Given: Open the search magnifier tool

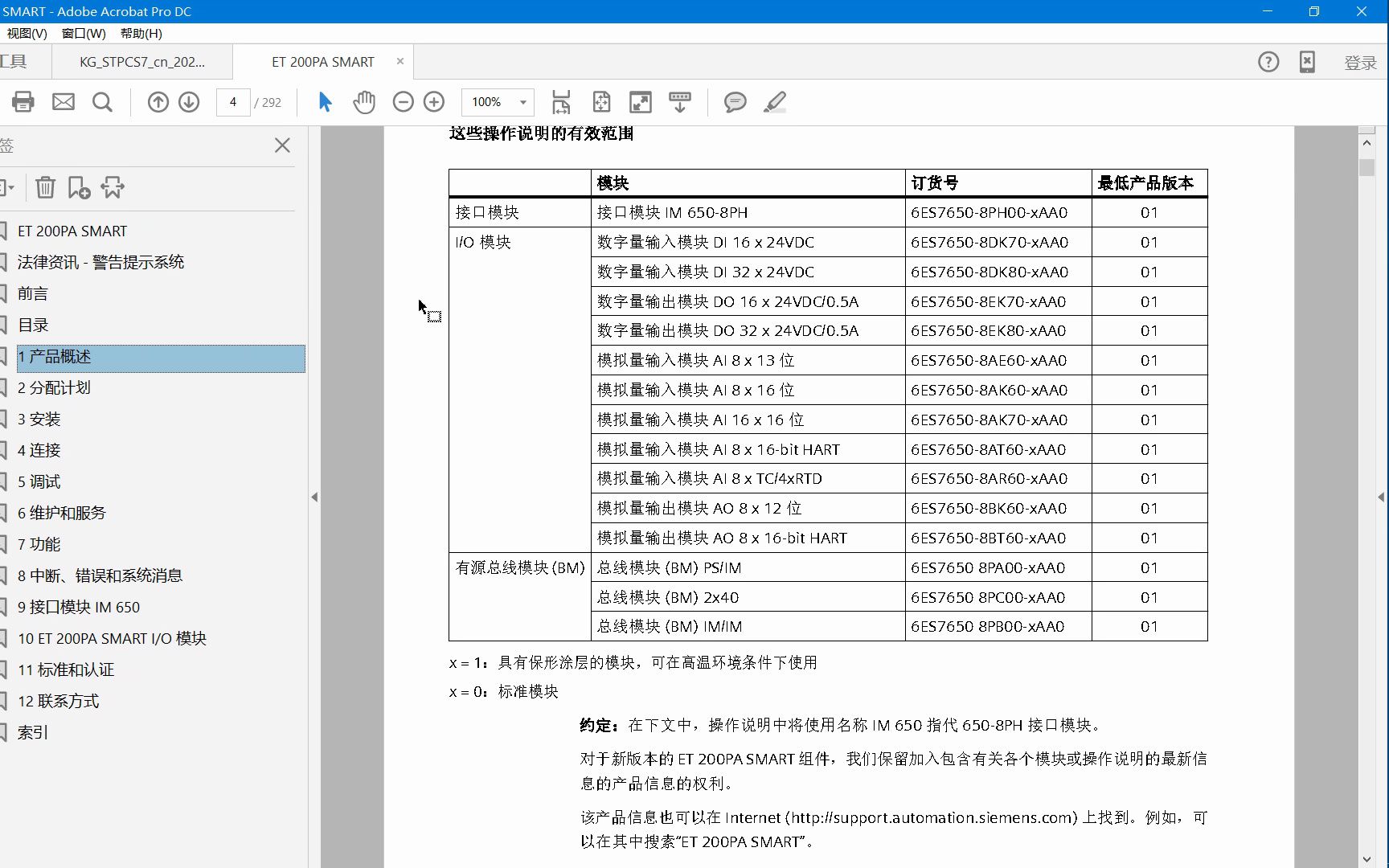Looking at the screenshot, I should [x=102, y=102].
